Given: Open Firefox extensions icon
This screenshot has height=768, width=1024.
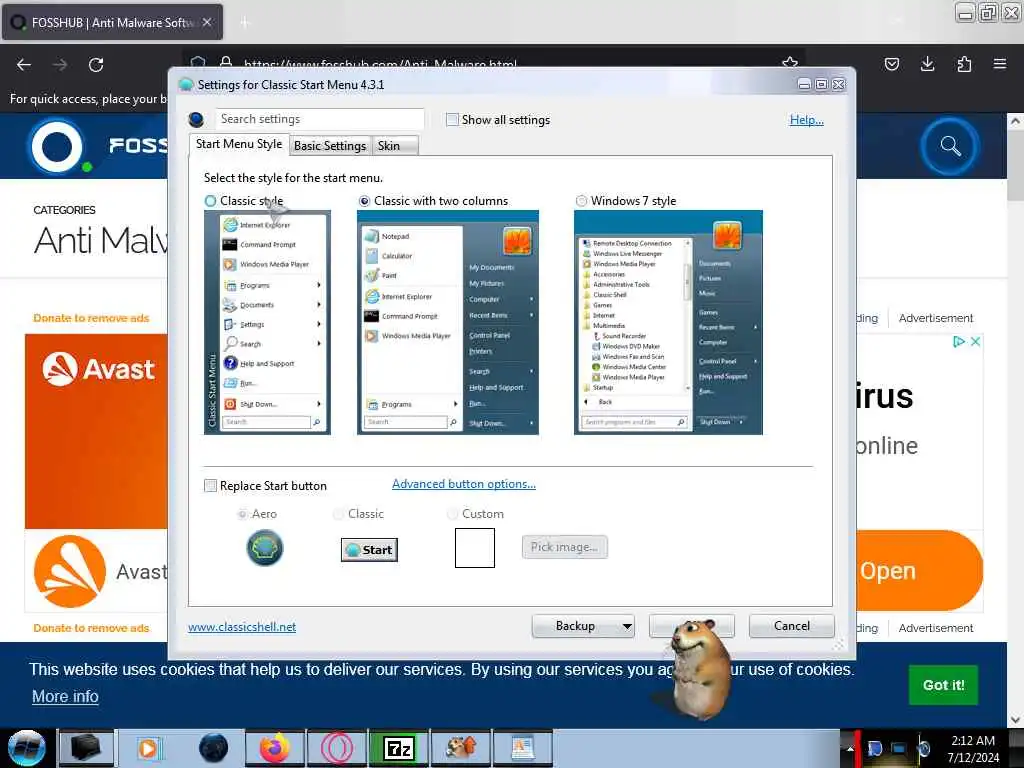Looking at the screenshot, I should (x=964, y=64).
